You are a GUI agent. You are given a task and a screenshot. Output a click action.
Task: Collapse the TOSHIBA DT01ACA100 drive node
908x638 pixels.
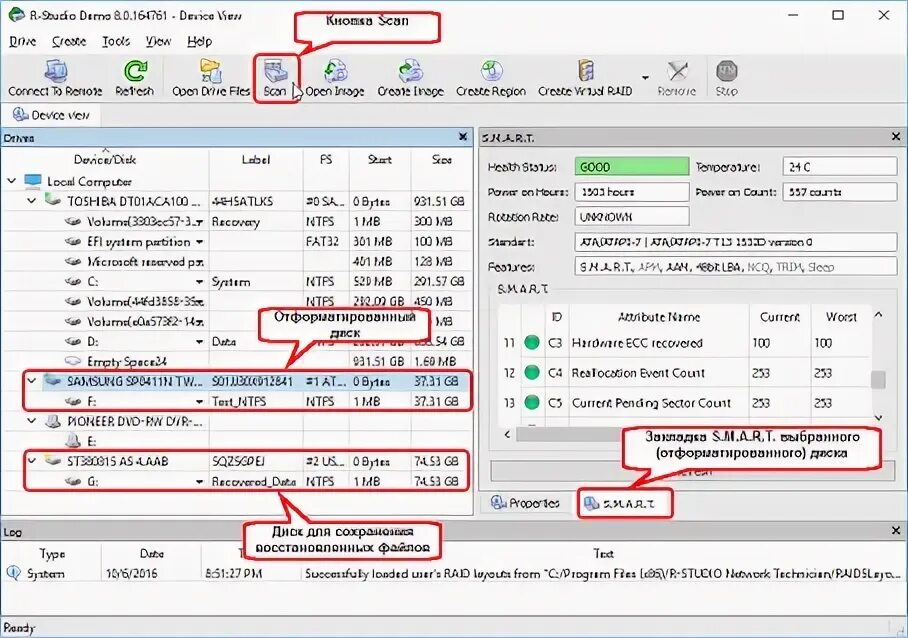[32, 201]
